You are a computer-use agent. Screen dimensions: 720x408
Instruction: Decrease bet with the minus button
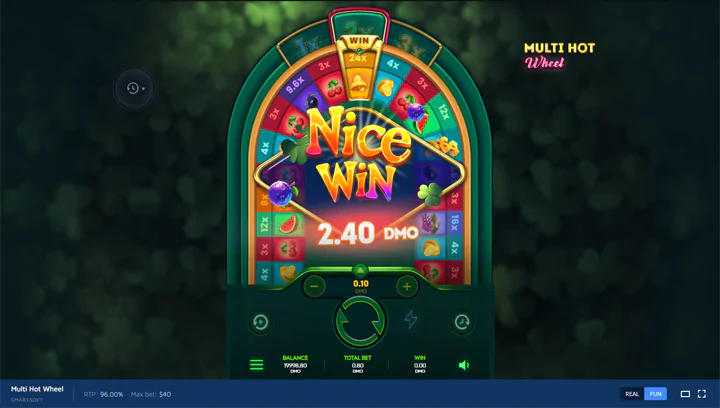[x=314, y=286]
